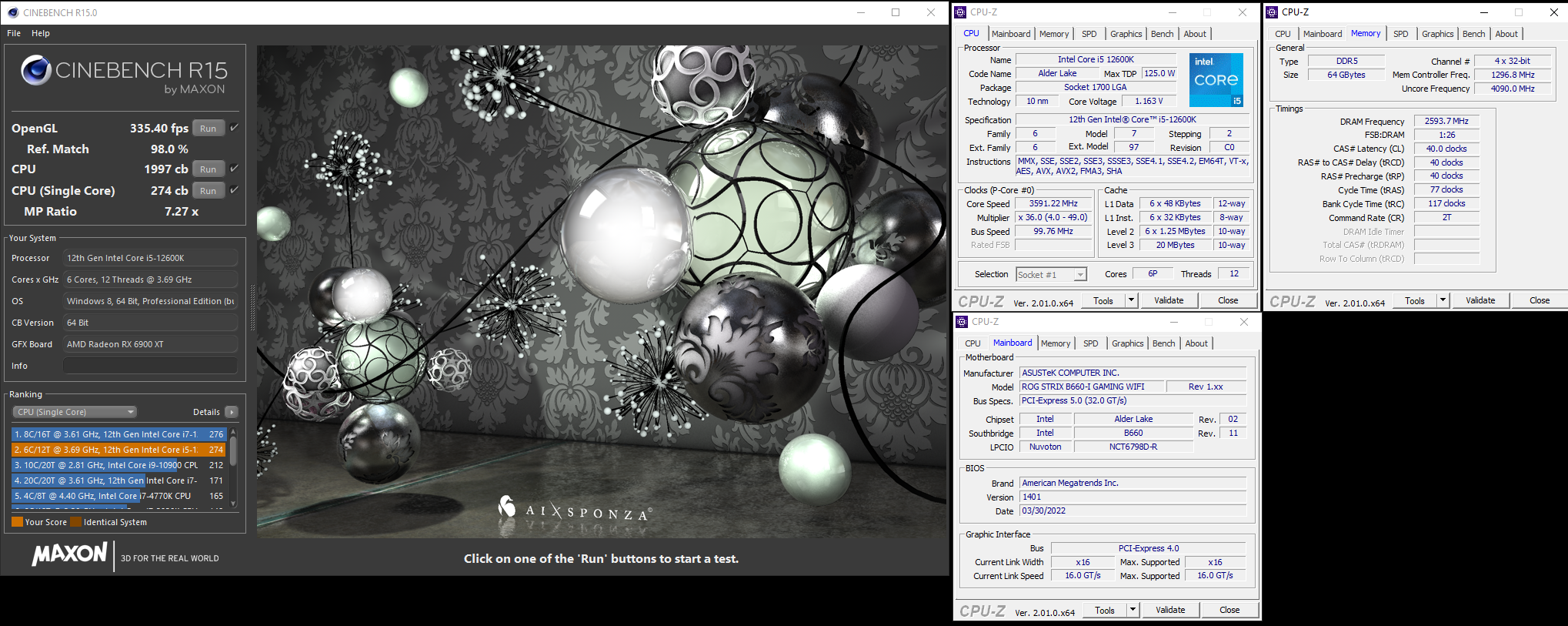The height and width of the screenshot is (626, 1568).
Task: Switch to Mainboard tab in CPU-Z CPU window
Action: click(x=1011, y=34)
